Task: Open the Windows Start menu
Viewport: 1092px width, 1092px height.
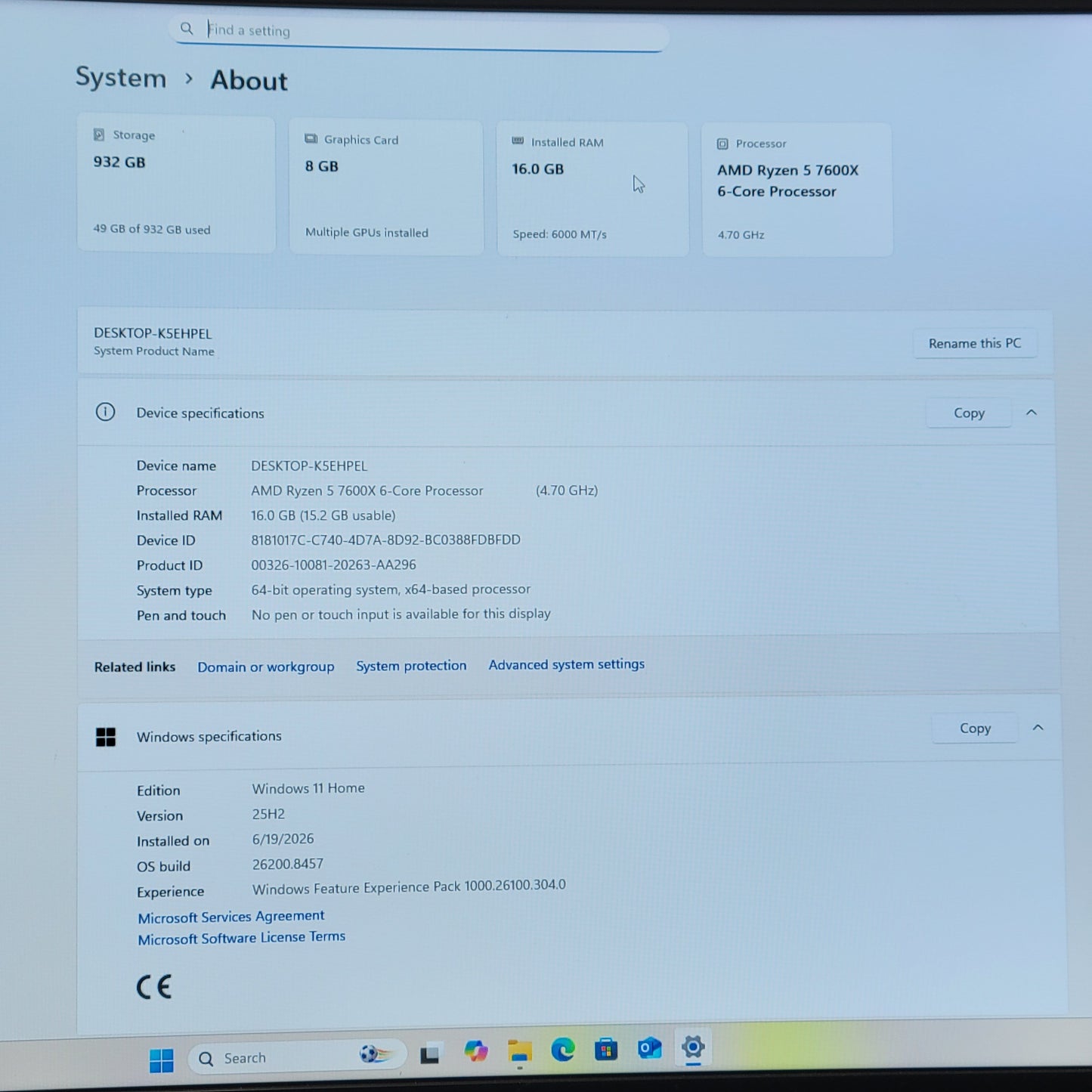Action: click(161, 1060)
